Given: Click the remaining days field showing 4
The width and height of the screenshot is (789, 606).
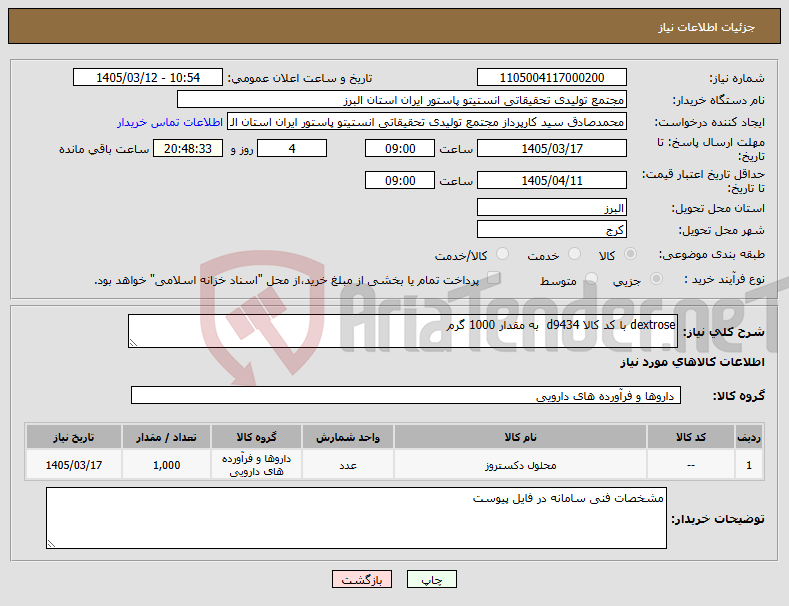Looking at the screenshot, I should coord(292,148).
